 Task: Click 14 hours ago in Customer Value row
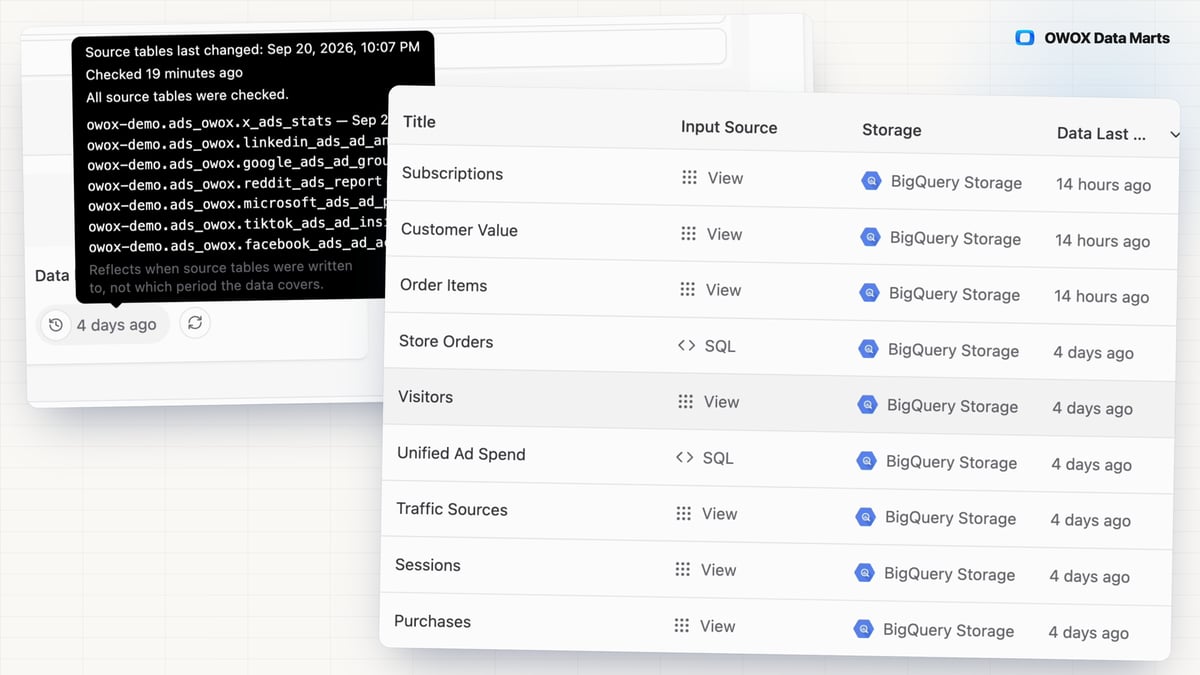click(1102, 241)
